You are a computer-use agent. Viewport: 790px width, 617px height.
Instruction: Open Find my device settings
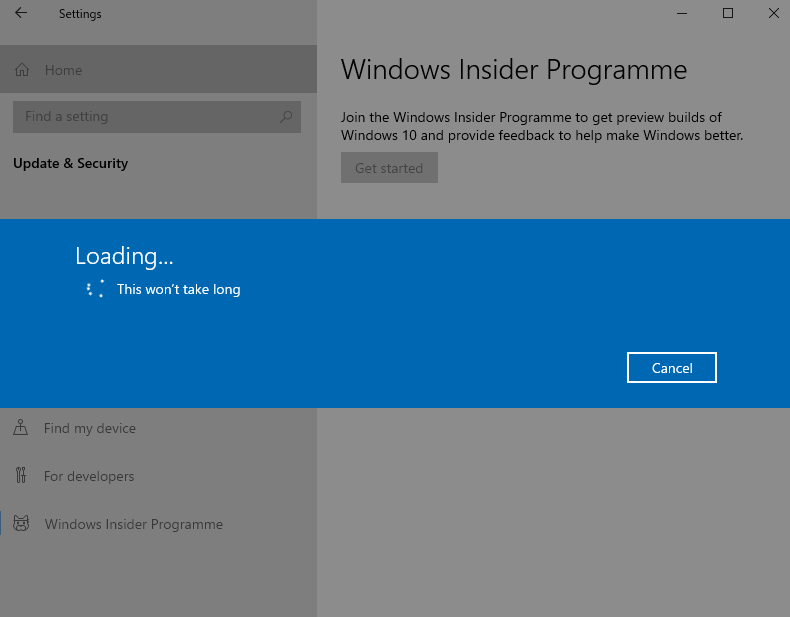158,428
